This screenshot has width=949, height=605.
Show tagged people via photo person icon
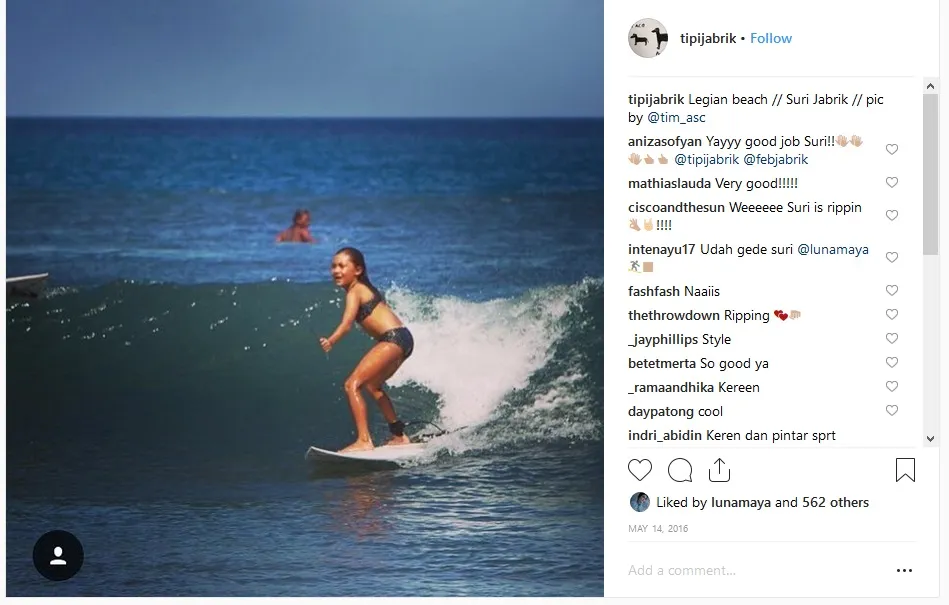58,555
